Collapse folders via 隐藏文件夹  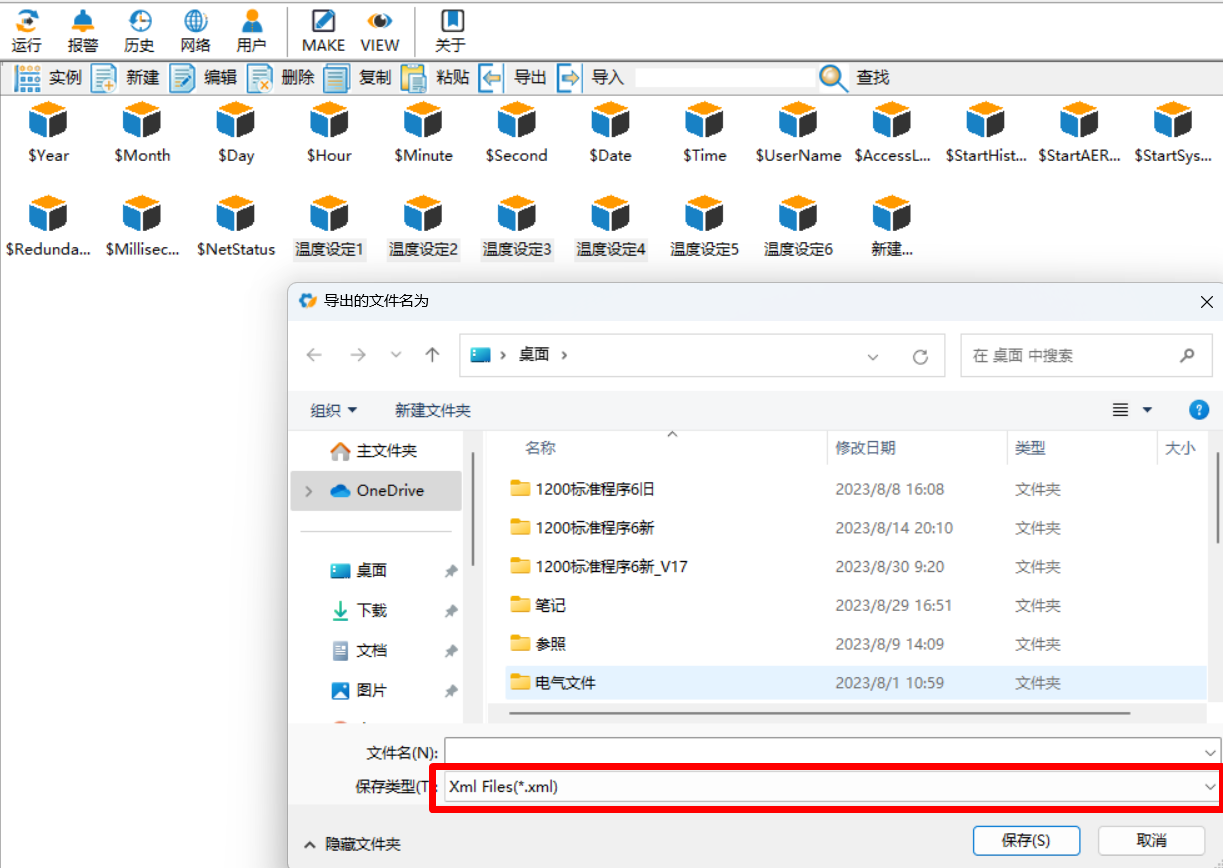352,844
